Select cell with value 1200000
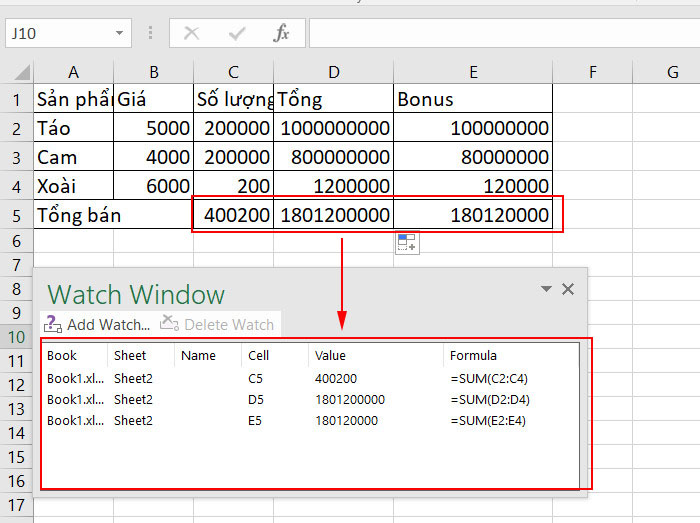This screenshot has height=523, width=700. tap(333, 186)
